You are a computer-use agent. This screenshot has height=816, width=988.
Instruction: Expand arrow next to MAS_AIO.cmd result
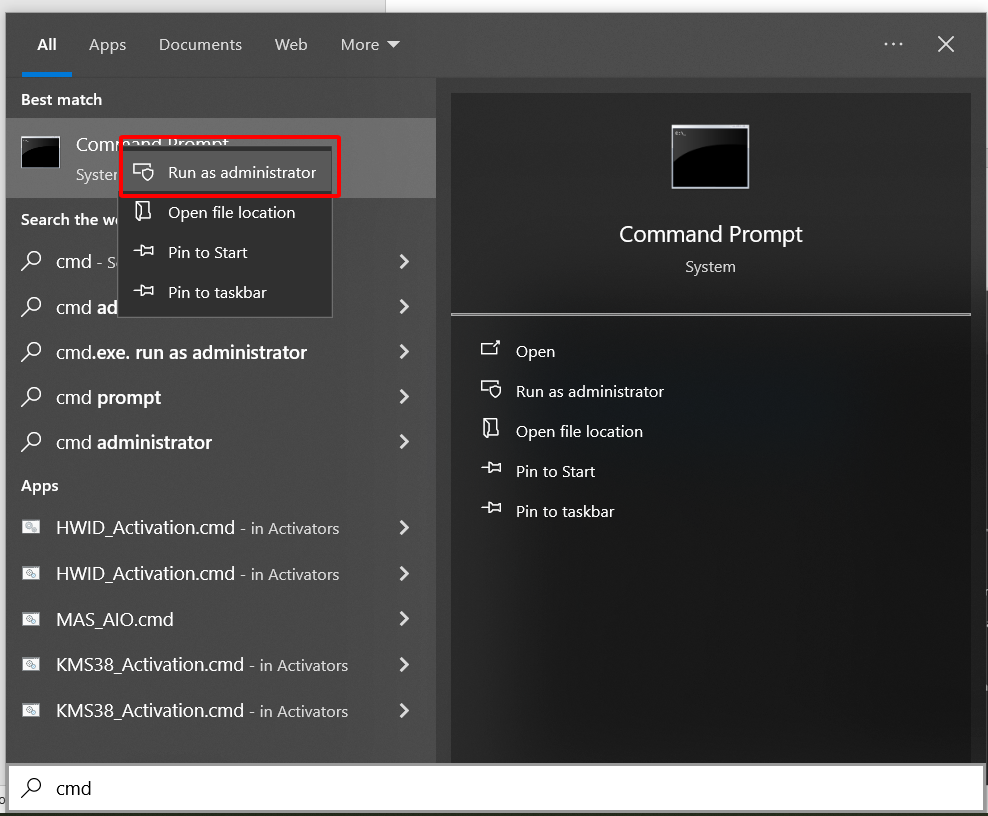tap(404, 619)
